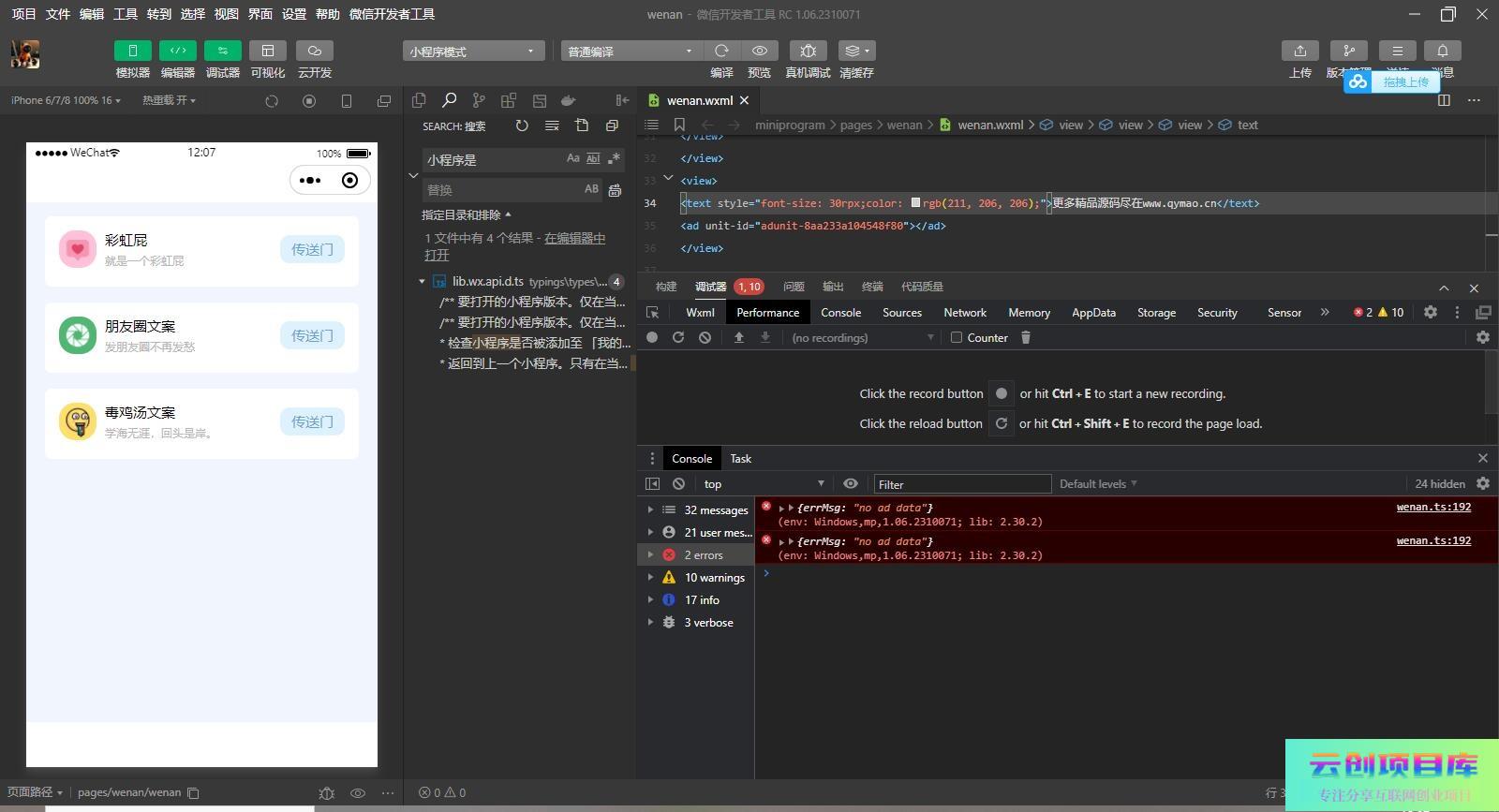The height and width of the screenshot is (812, 1499).
Task: Click the rgb(211, 206, 206) color swatch
Action: [915, 203]
